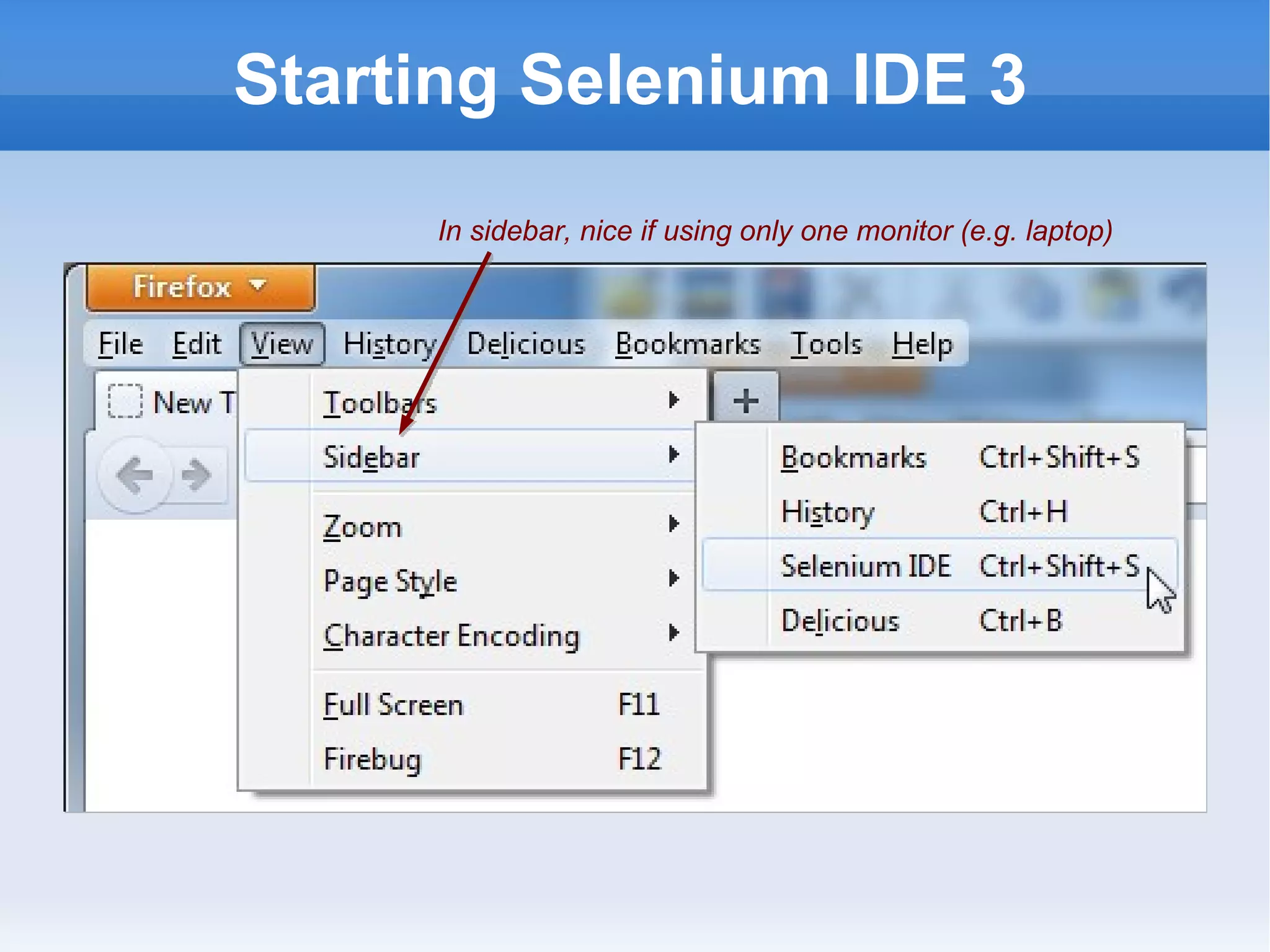
Task: Click the dashed page icon on New Tab
Action: [125, 402]
